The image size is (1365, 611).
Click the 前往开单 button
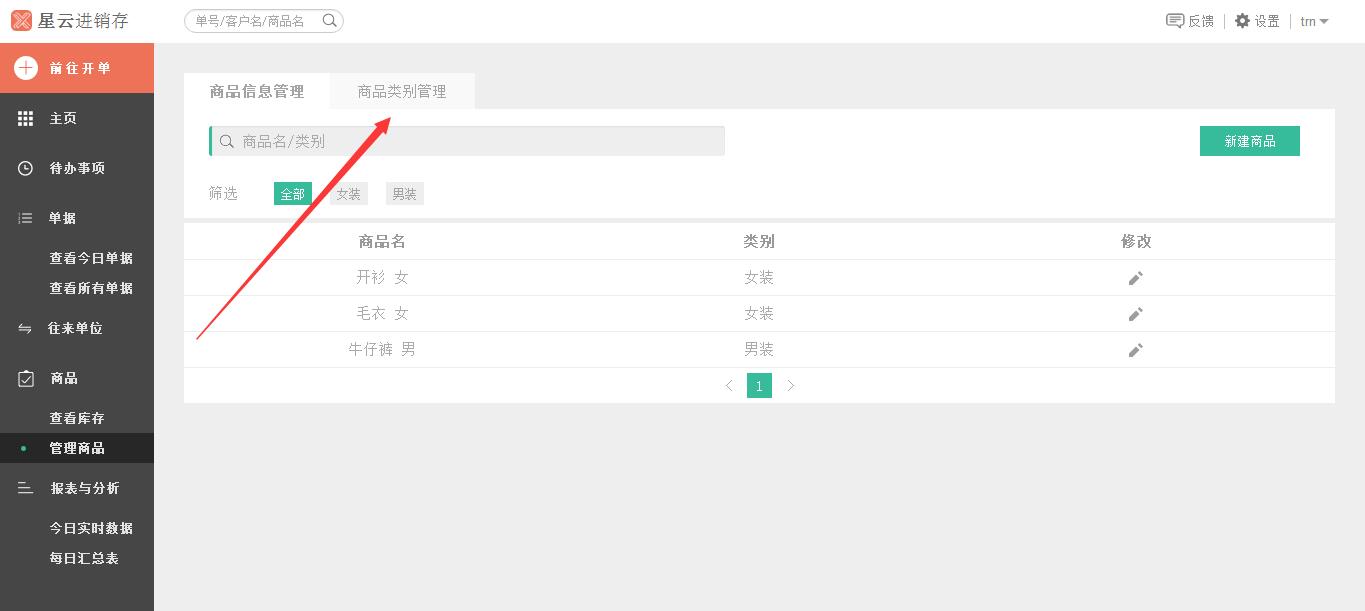pos(77,67)
